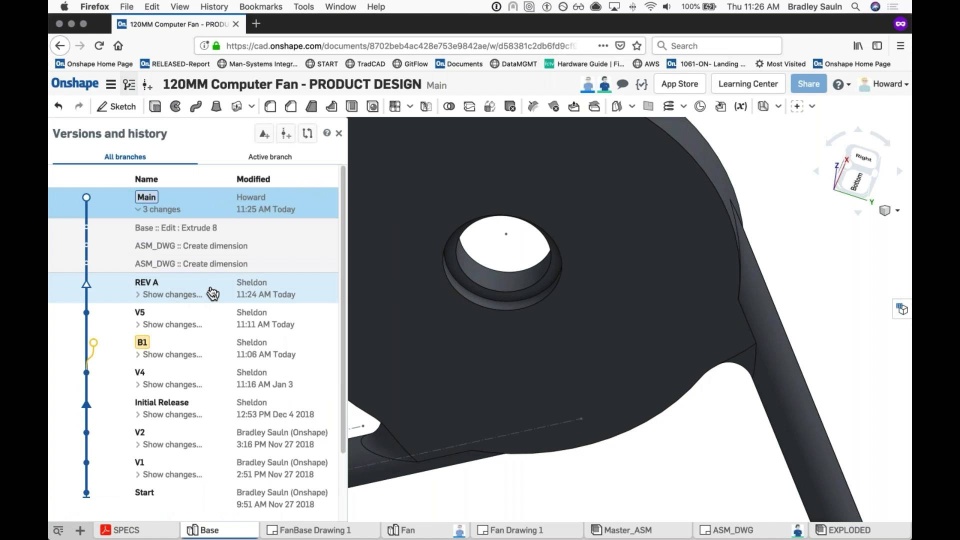Open the tab manager icon at bottom left
This screenshot has width=960, height=540.
click(x=58, y=530)
